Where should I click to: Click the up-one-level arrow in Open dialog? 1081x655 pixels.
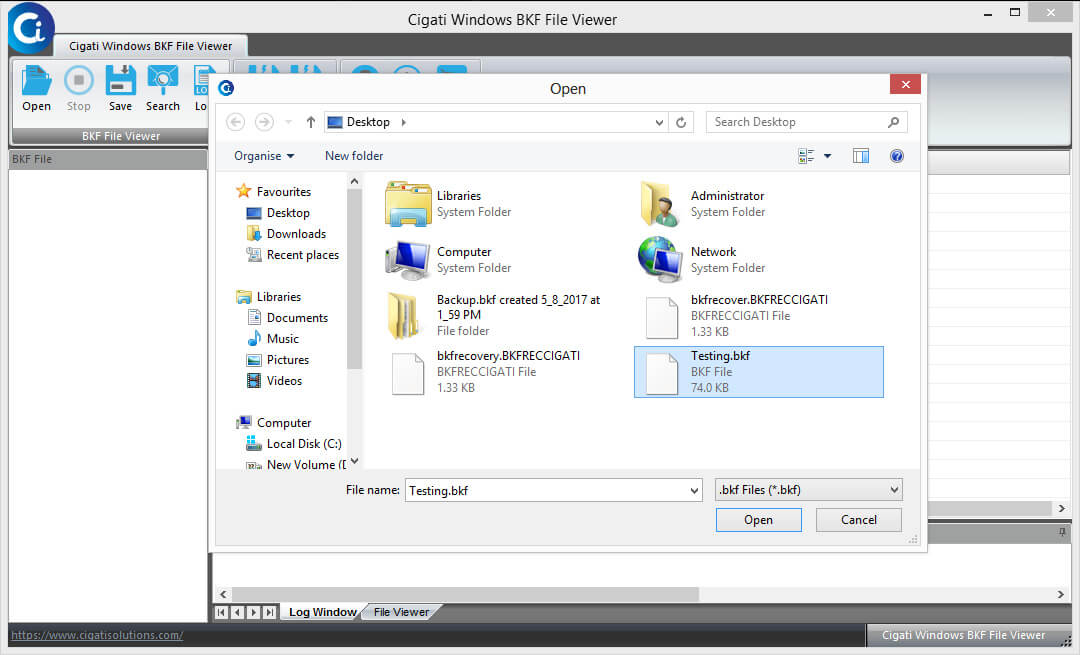311,122
